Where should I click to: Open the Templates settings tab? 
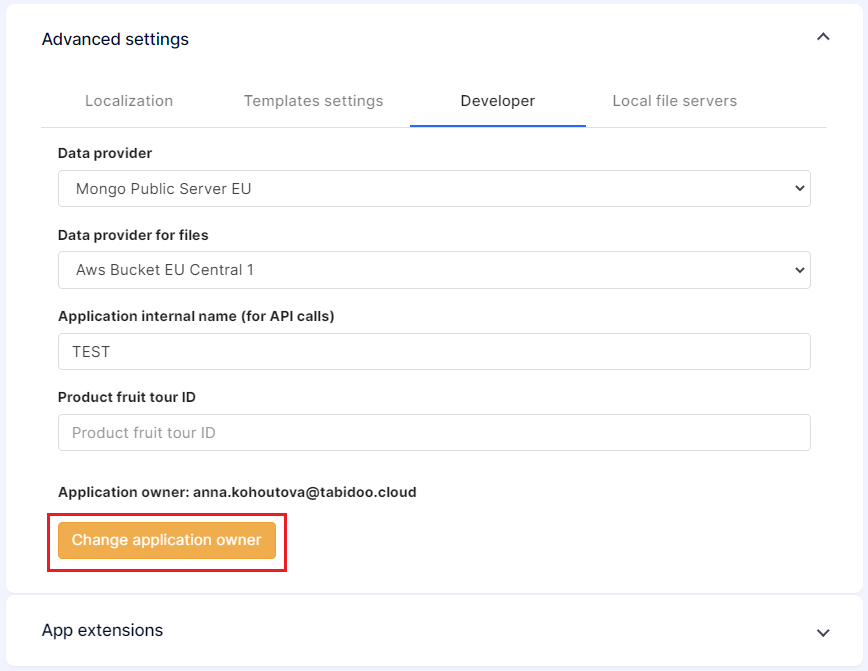(x=313, y=101)
